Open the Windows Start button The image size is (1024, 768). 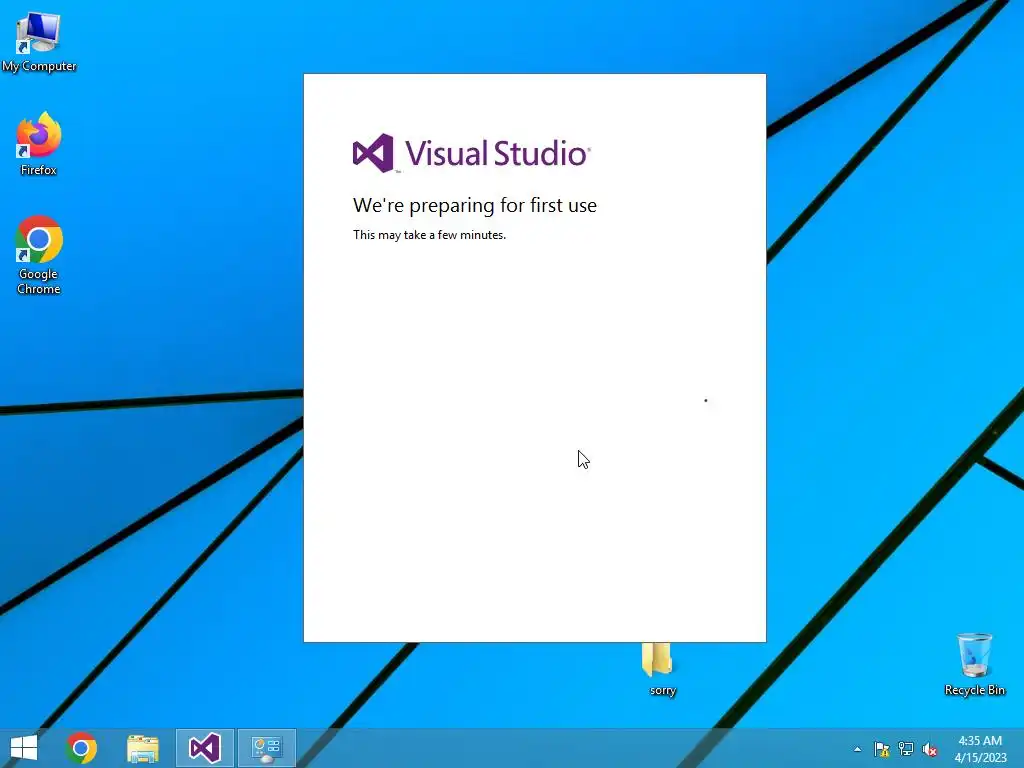[24, 748]
